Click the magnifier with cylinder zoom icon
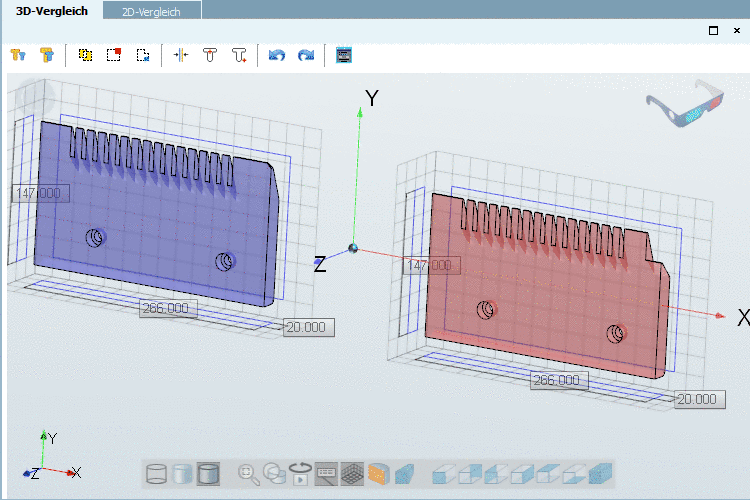 (x=275, y=474)
